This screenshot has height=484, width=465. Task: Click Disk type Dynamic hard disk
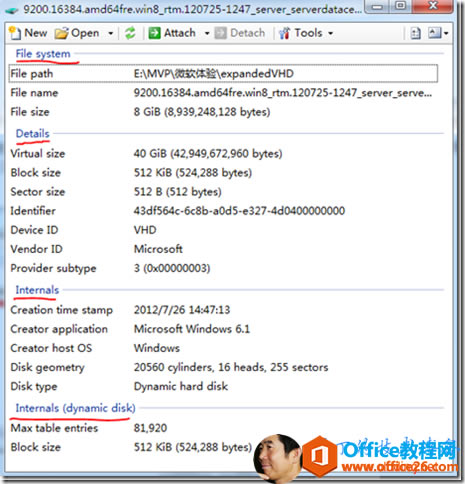181,386
